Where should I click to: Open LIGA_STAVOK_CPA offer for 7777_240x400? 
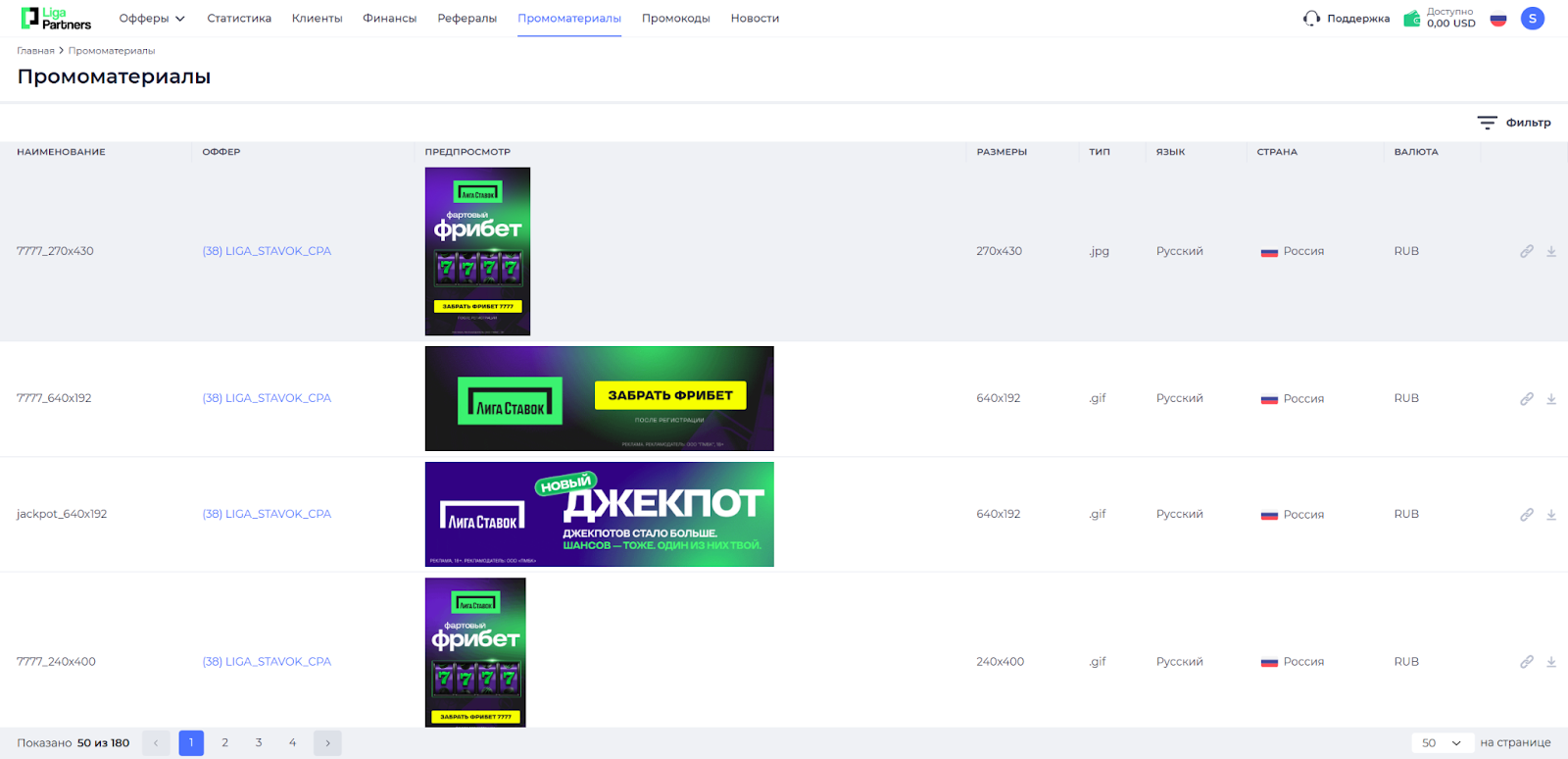pyautogui.click(x=267, y=662)
